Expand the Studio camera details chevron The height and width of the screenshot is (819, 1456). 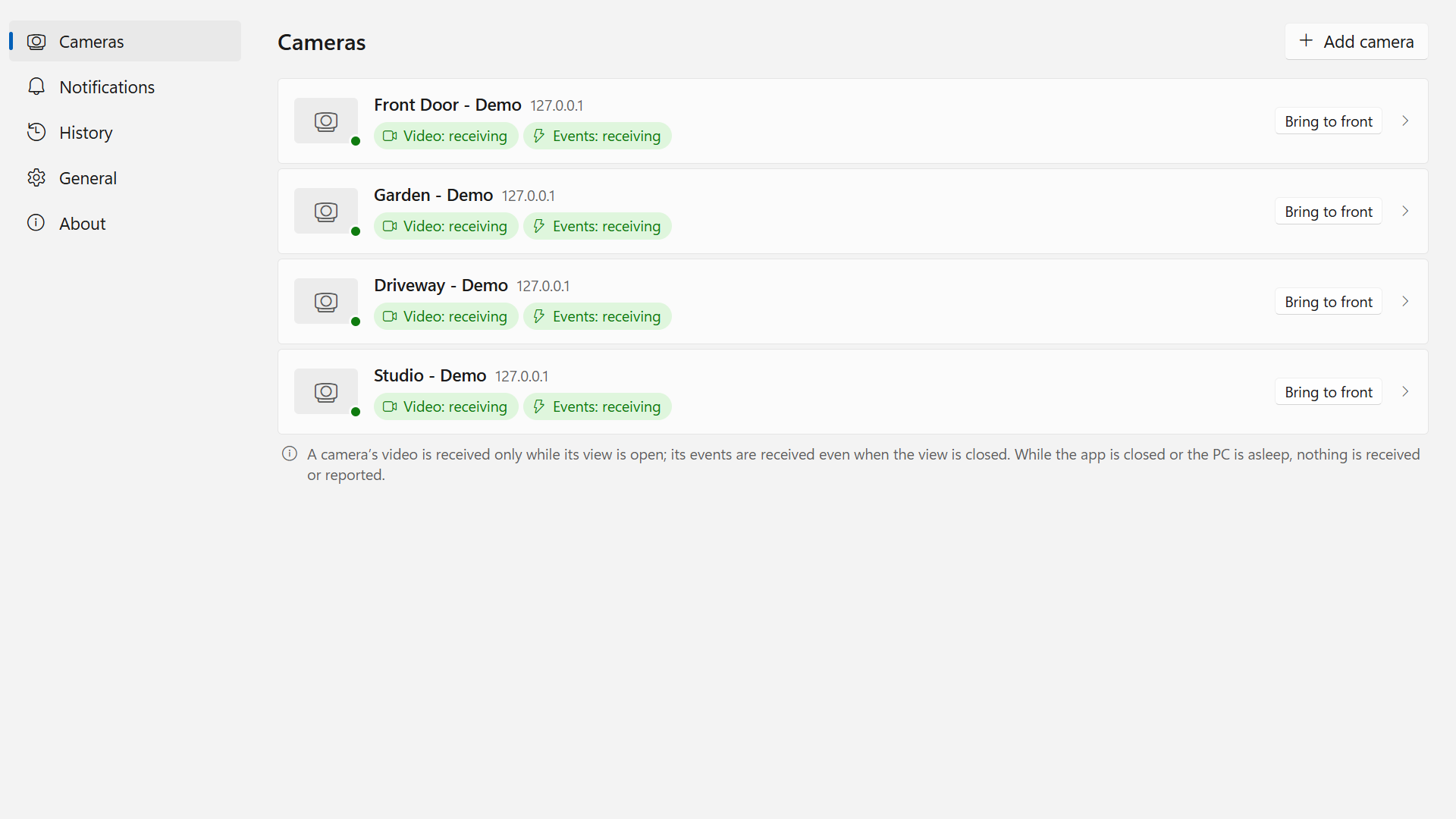[1405, 392]
